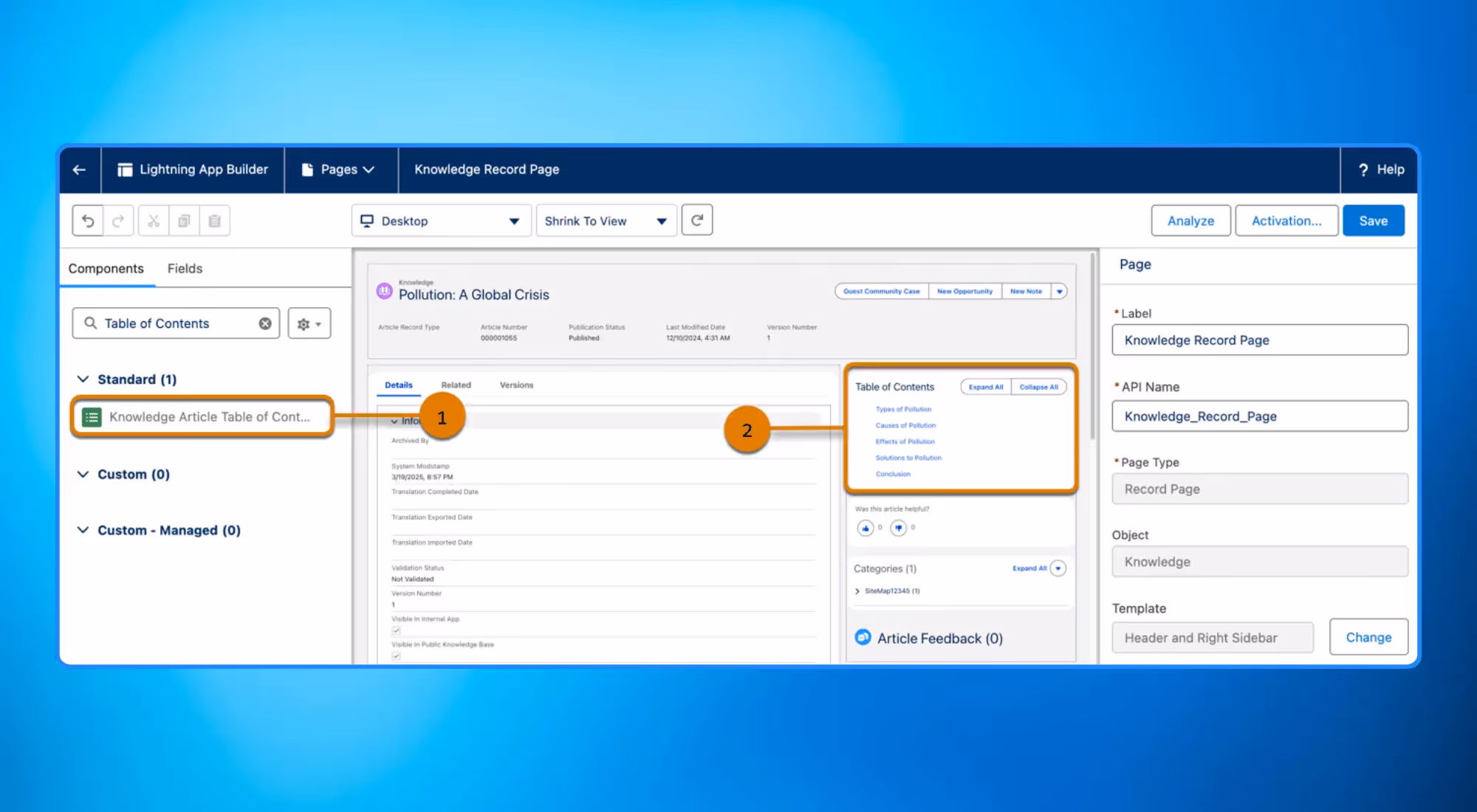The height and width of the screenshot is (812, 1477).
Task: Click the Published status value
Action: click(x=583, y=338)
